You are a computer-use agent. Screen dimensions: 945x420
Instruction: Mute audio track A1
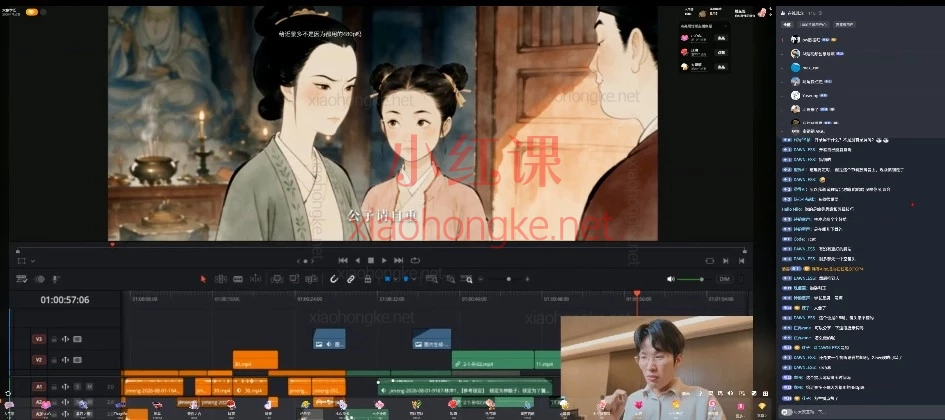point(89,386)
